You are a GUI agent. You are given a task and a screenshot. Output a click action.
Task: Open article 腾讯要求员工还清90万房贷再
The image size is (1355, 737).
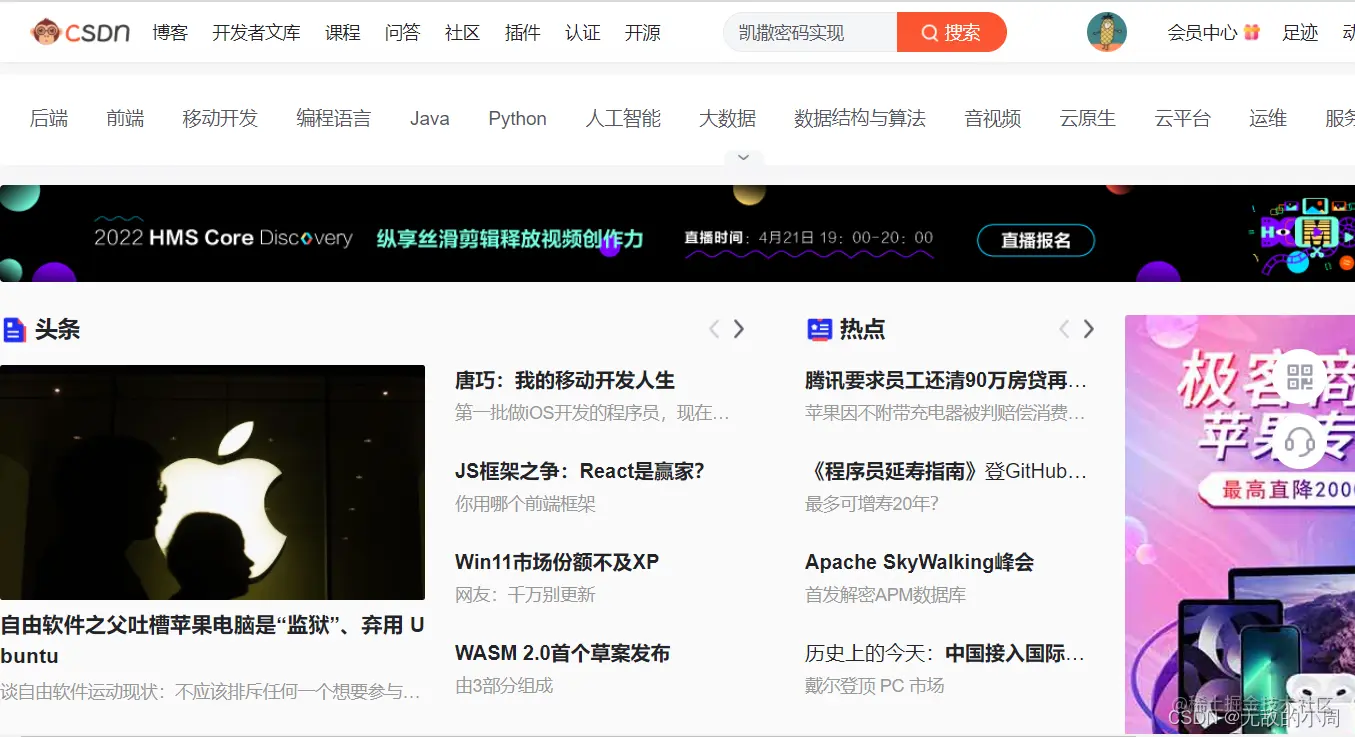pos(946,380)
